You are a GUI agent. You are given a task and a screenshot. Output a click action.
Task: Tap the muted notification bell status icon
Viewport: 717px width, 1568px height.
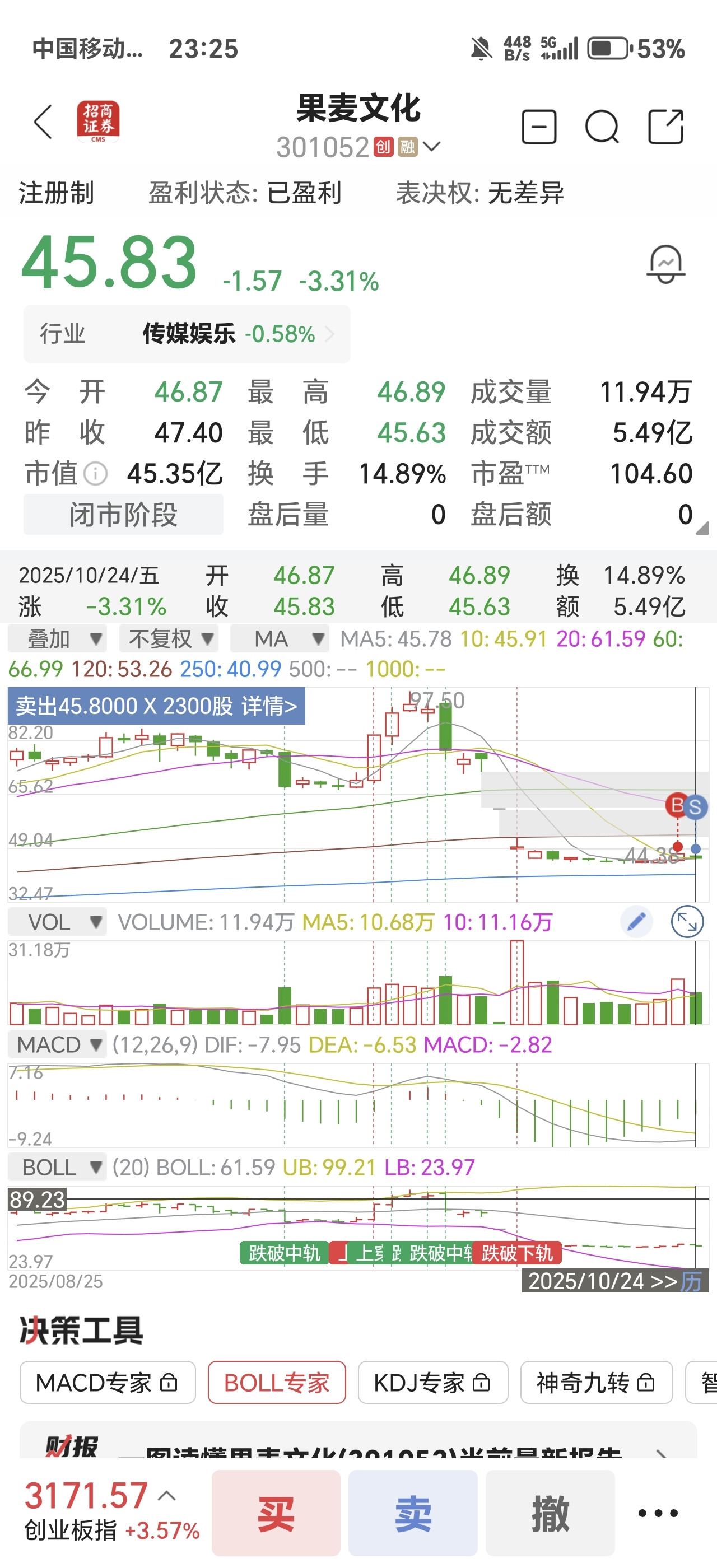pos(481,49)
